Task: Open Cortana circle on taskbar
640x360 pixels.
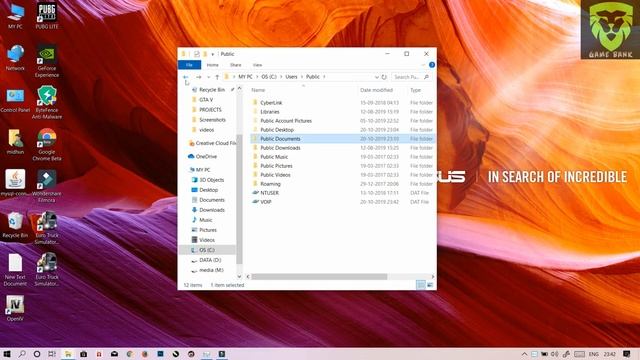Action: (37, 354)
